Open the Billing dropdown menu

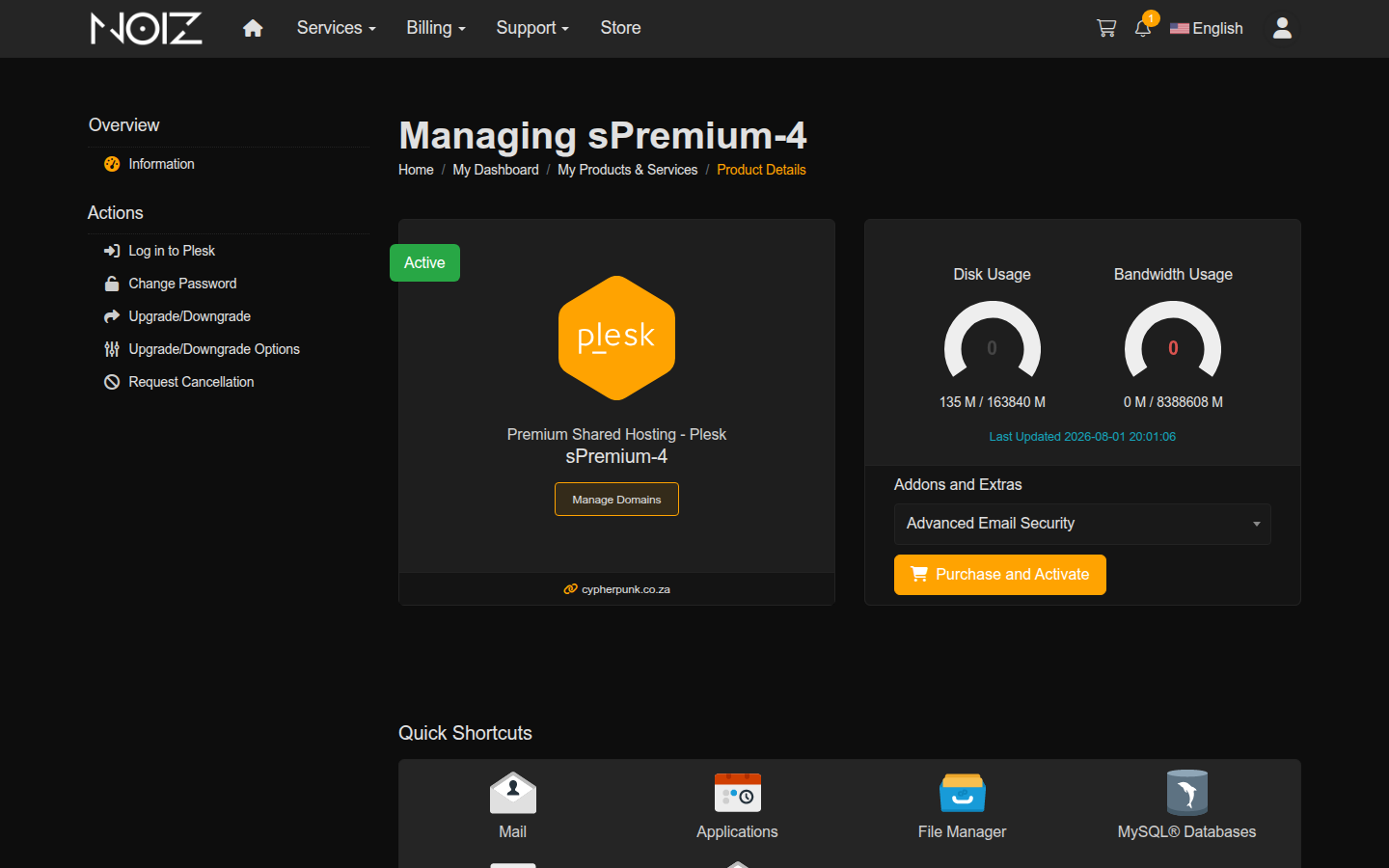coord(436,28)
